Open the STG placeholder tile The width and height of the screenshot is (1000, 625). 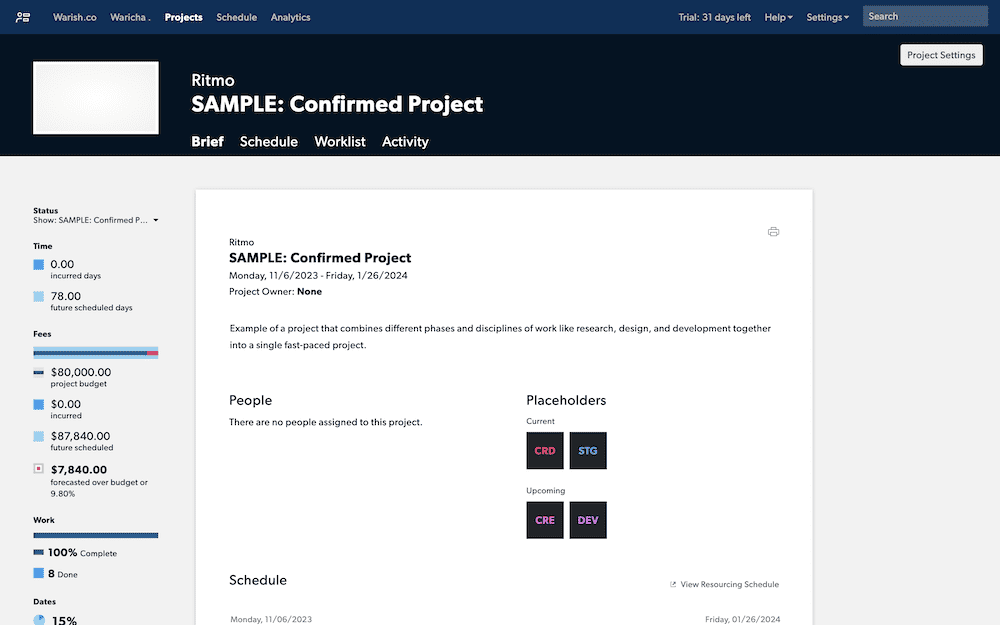tap(588, 450)
